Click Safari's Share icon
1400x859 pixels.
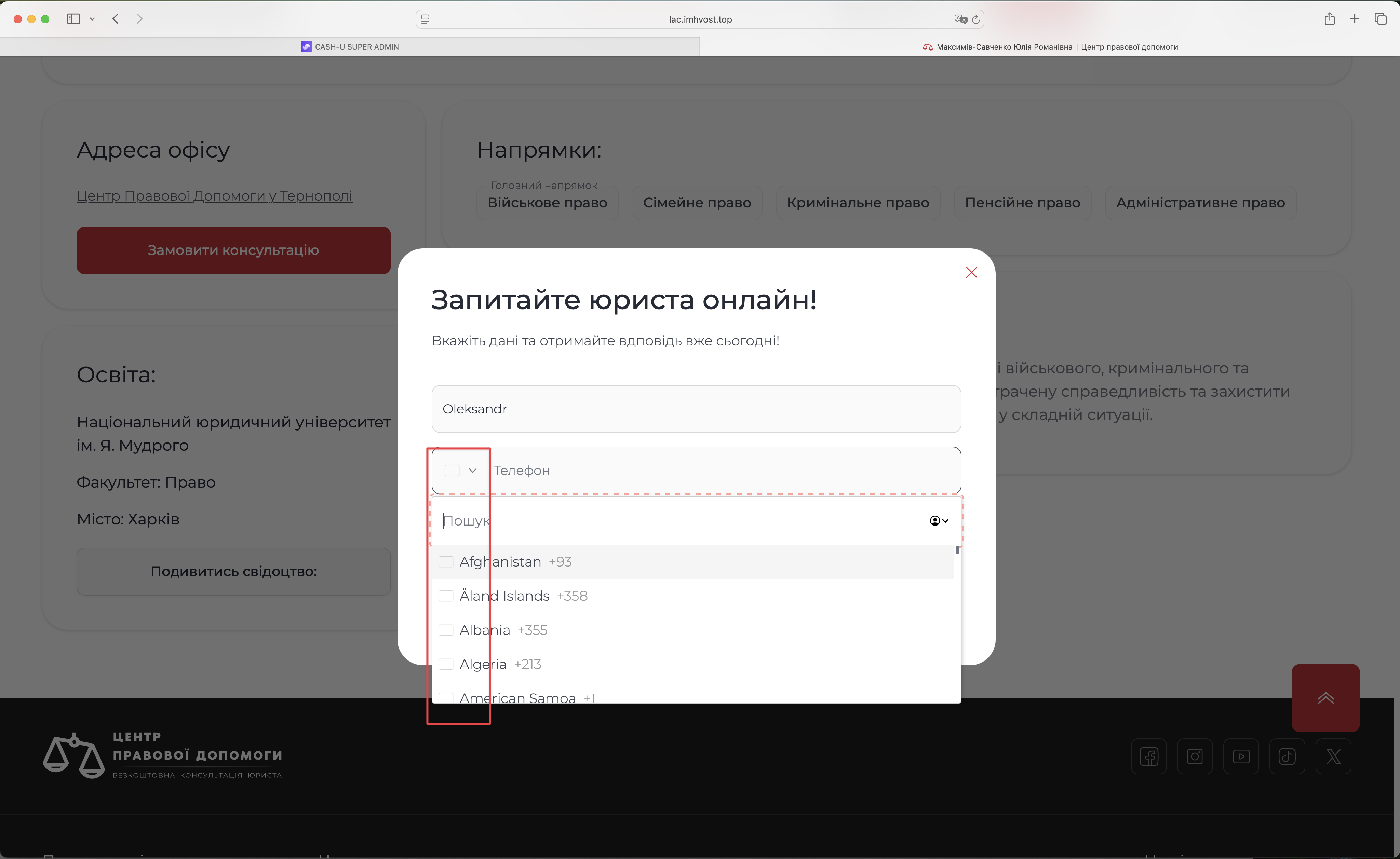point(1329,19)
